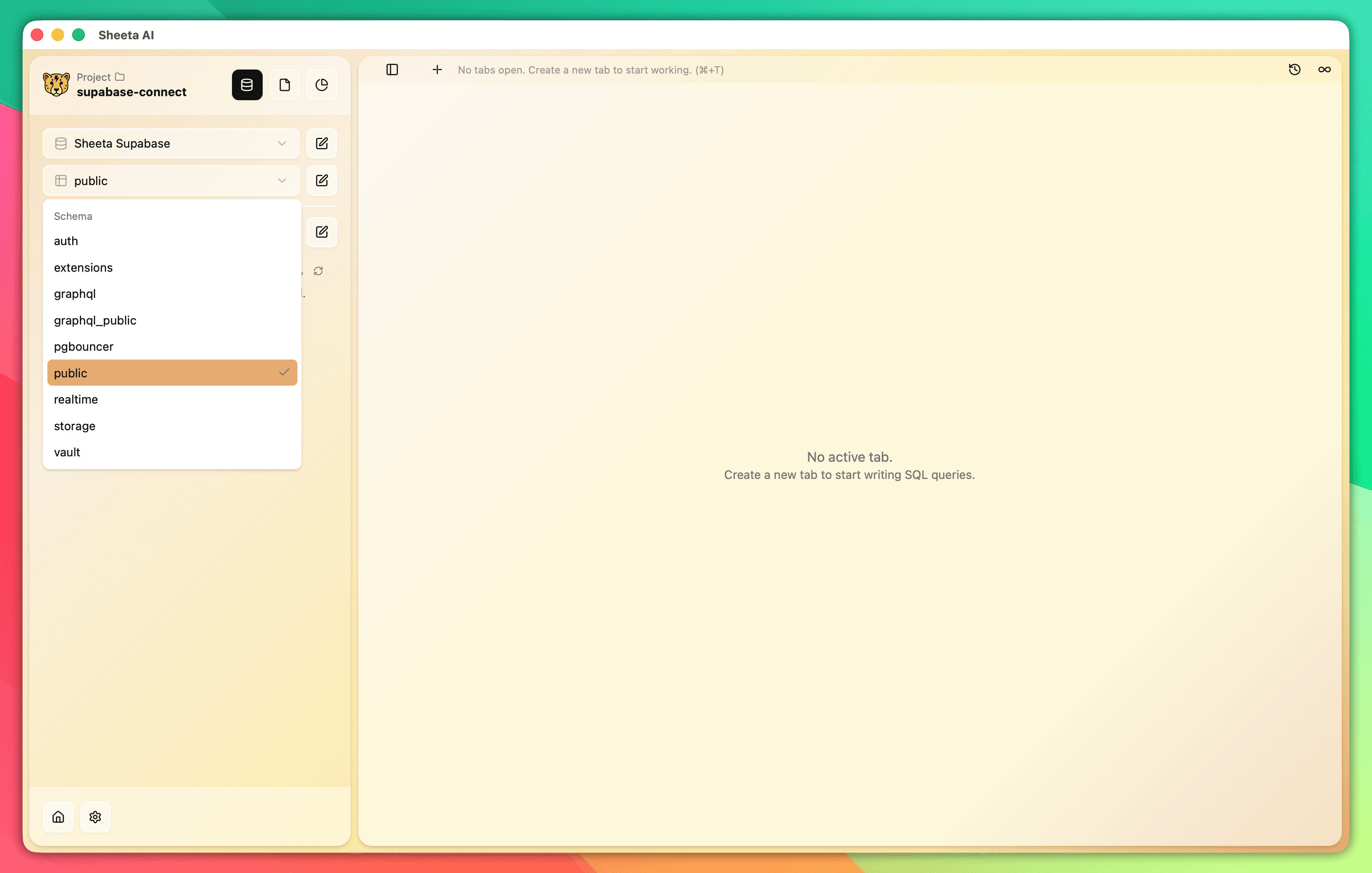Open the document view in the sidebar toolbar
The width and height of the screenshot is (1372, 873).
(x=284, y=84)
